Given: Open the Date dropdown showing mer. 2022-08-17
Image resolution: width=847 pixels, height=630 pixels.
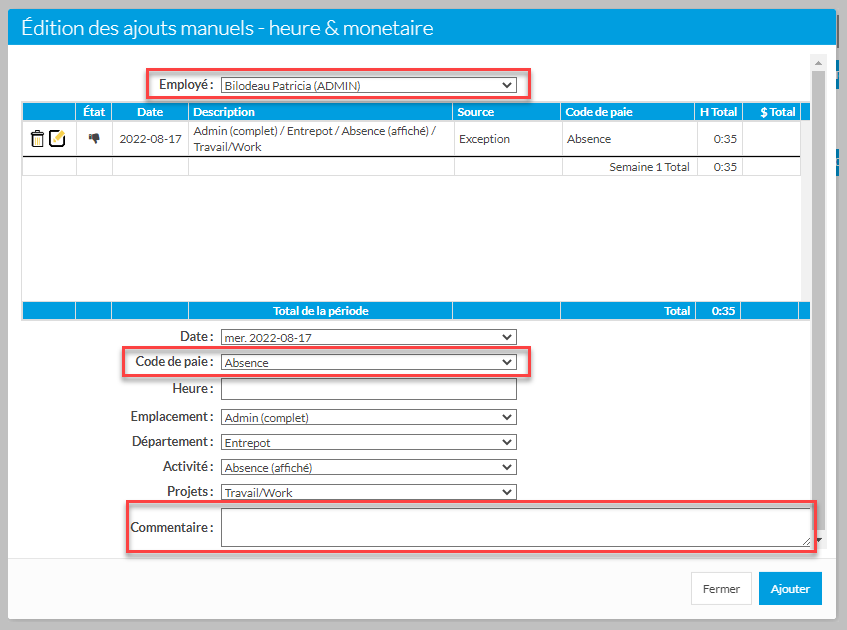Looking at the screenshot, I should (368, 337).
